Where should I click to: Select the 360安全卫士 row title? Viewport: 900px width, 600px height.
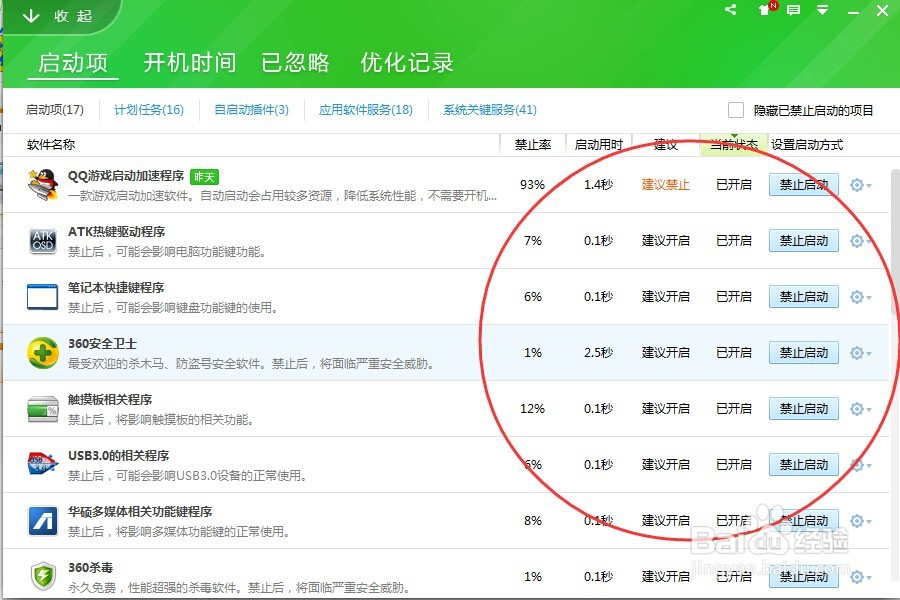(102, 343)
